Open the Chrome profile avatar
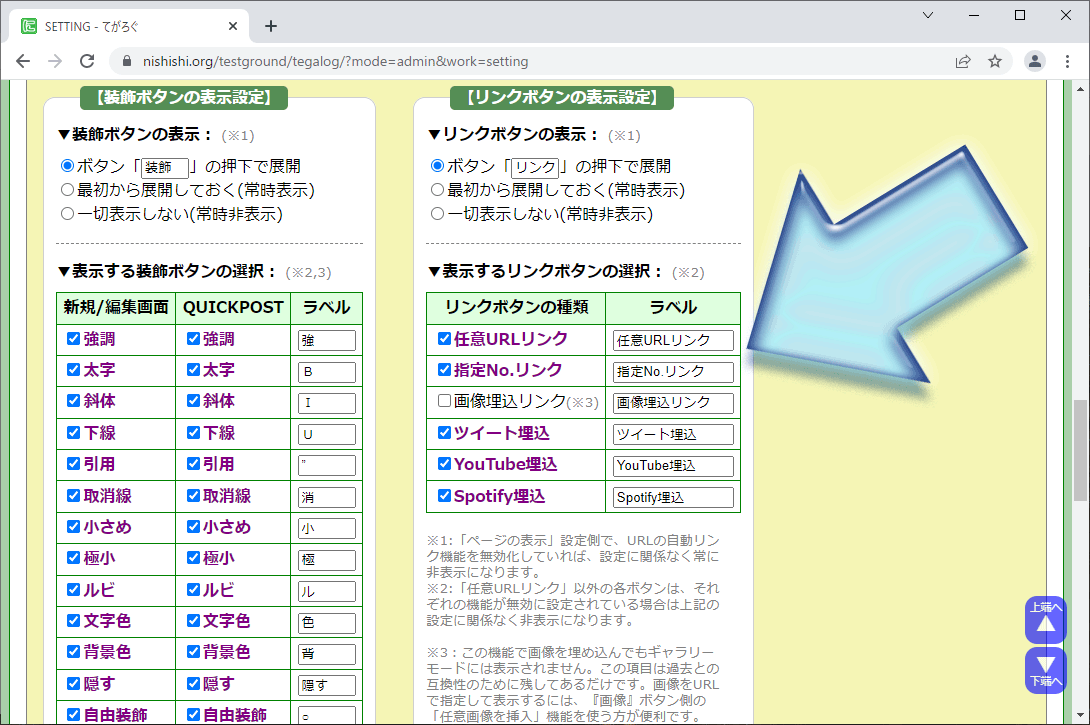The height and width of the screenshot is (725, 1090). pyautogui.click(x=1034, y=61)
